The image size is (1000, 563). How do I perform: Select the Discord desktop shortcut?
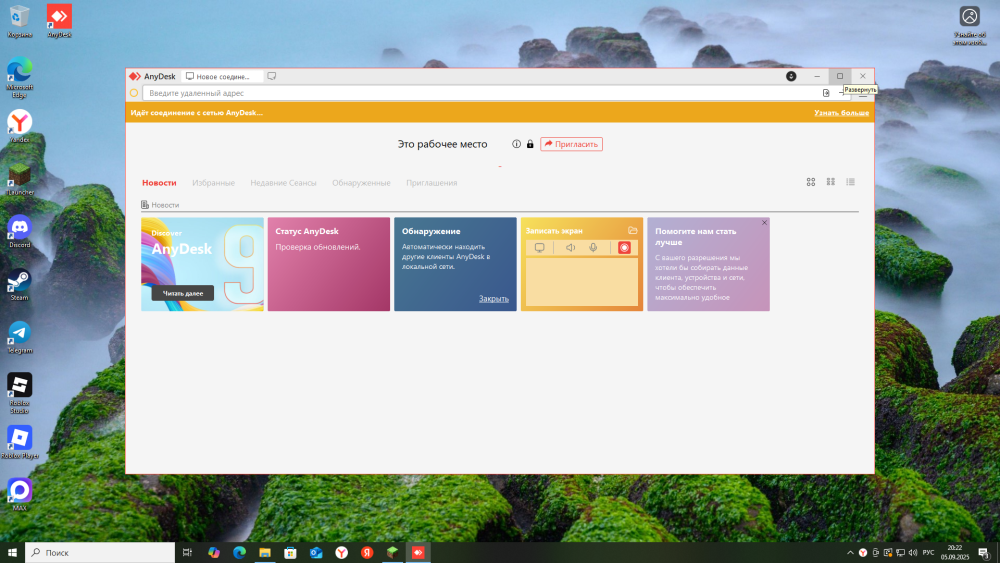pyautogui.click(x=20, y=232)
